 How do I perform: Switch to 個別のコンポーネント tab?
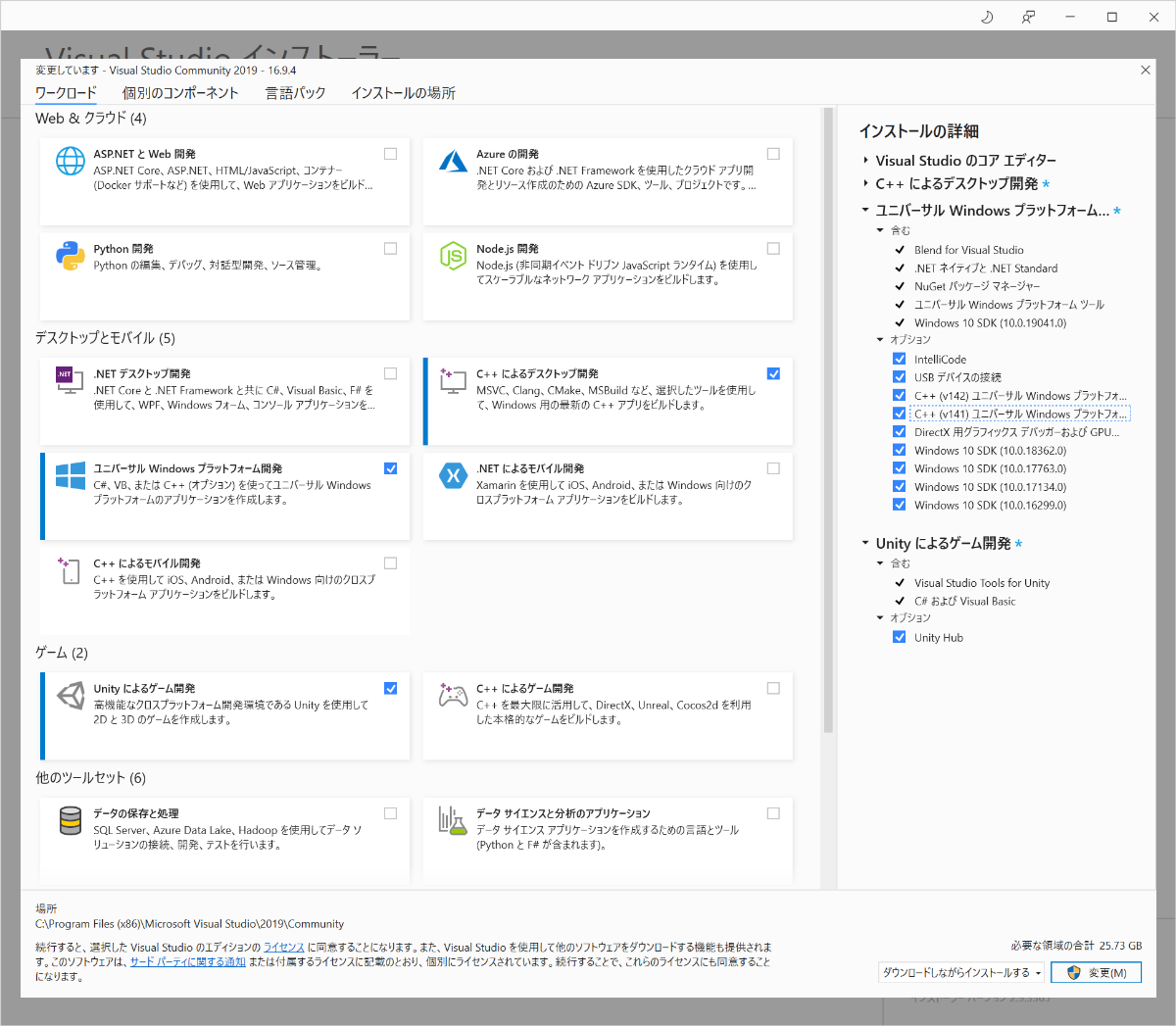pos(180,93)
